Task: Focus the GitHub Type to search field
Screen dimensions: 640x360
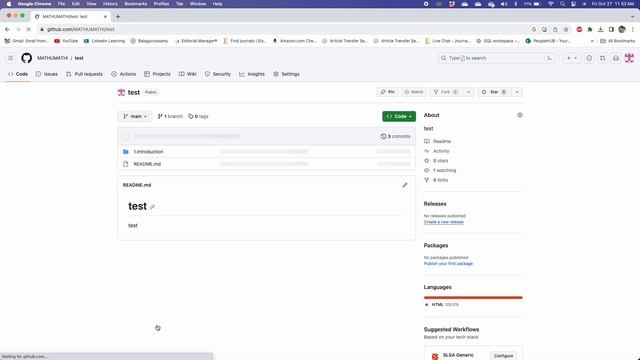Action: 496,58
